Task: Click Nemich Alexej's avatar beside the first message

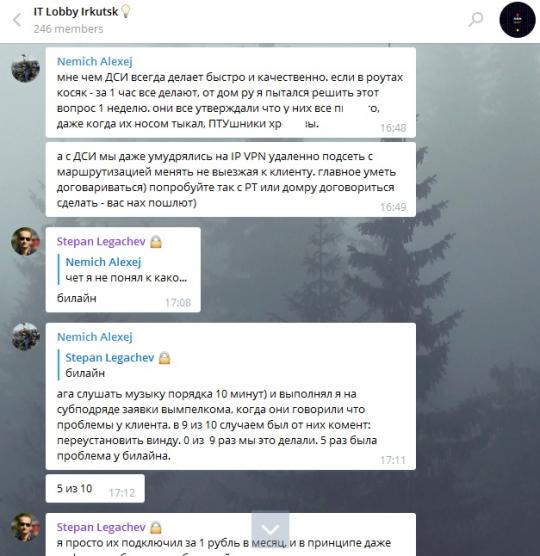Action: coord(26,68)
